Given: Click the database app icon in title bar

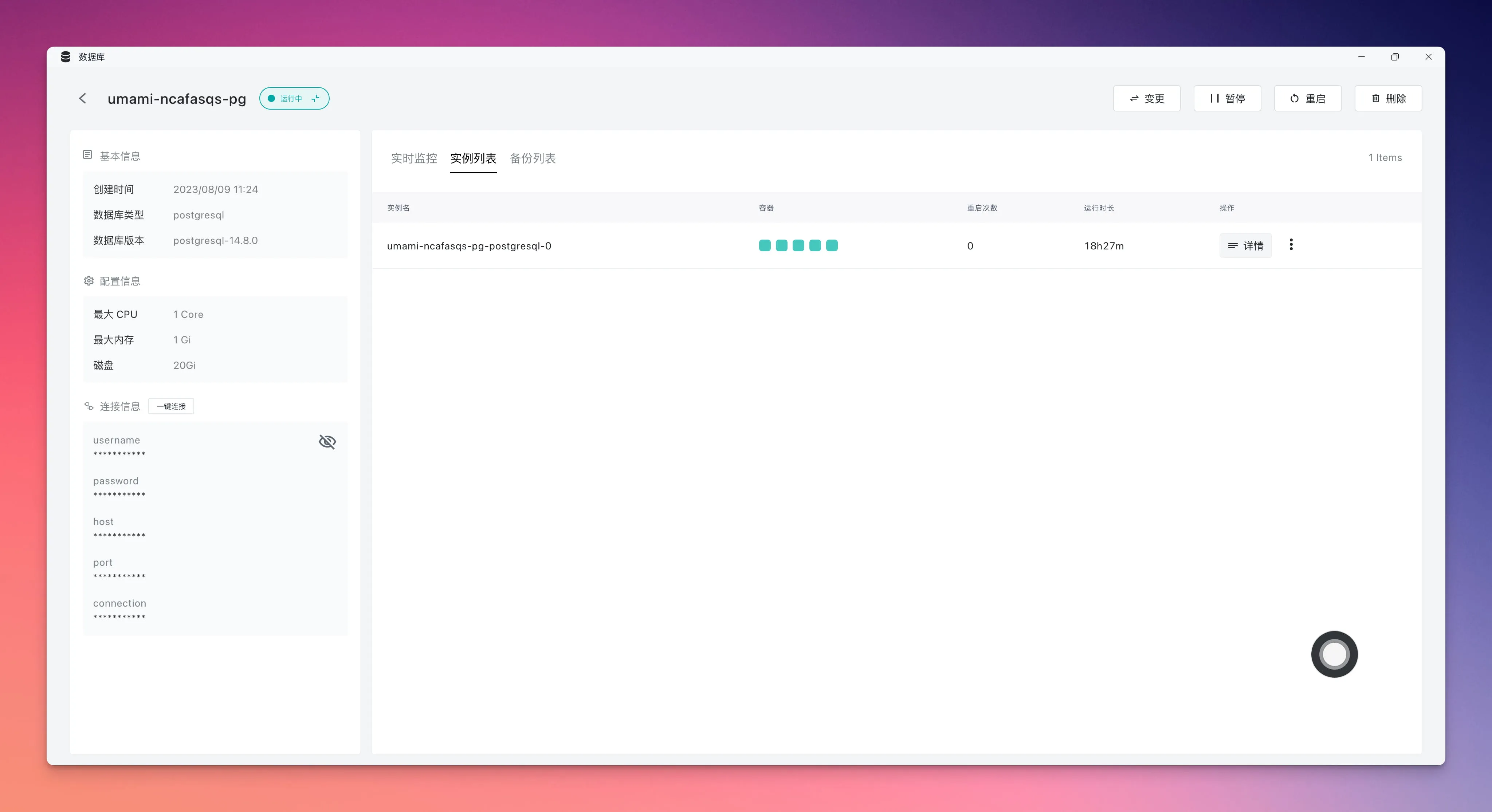Looking at the screenshot, I should (x=66, y=57).
